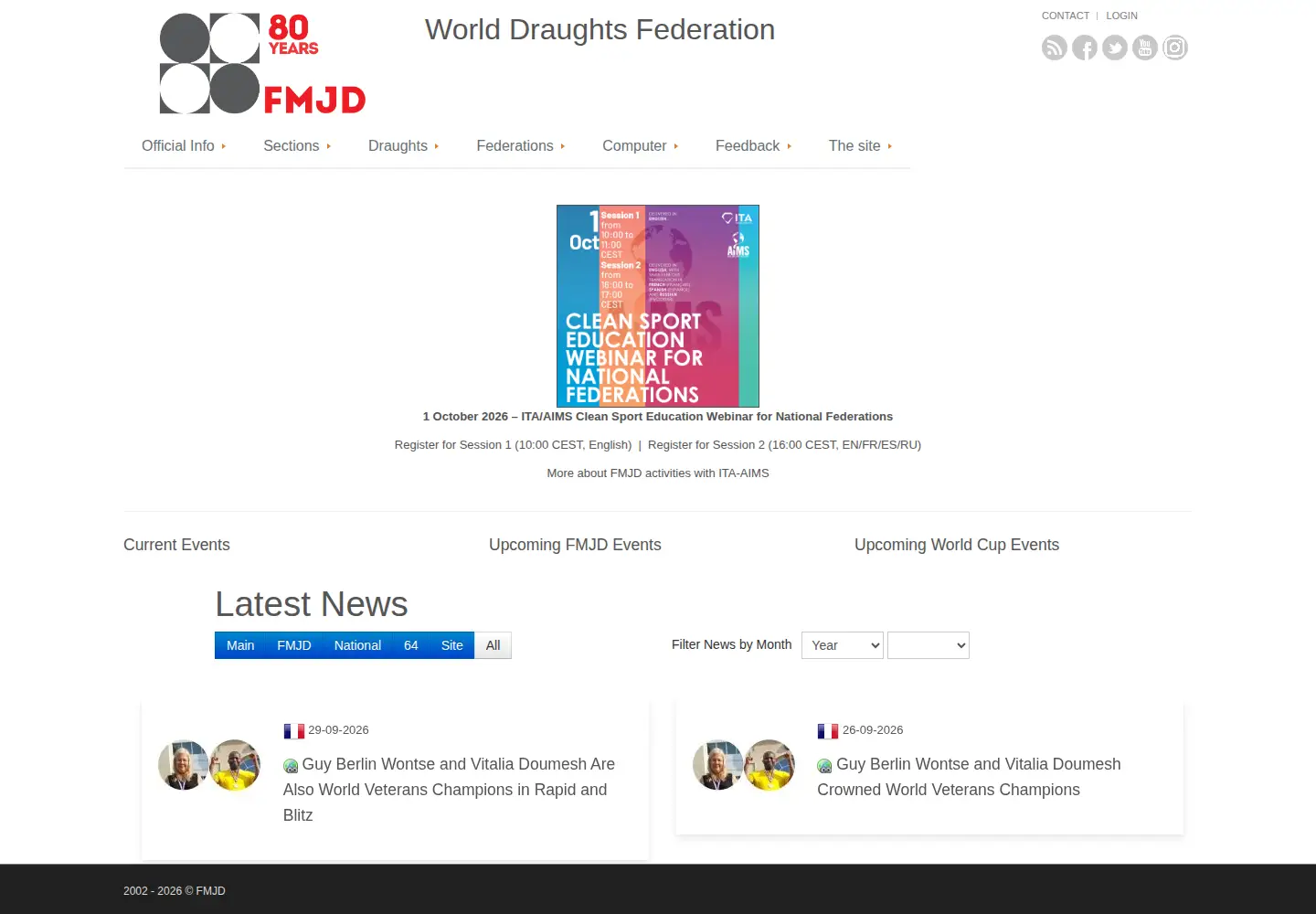This screenshot has width=1316, height=914.
Task: Expand the Federations menu
Action: tap(521, 146)
